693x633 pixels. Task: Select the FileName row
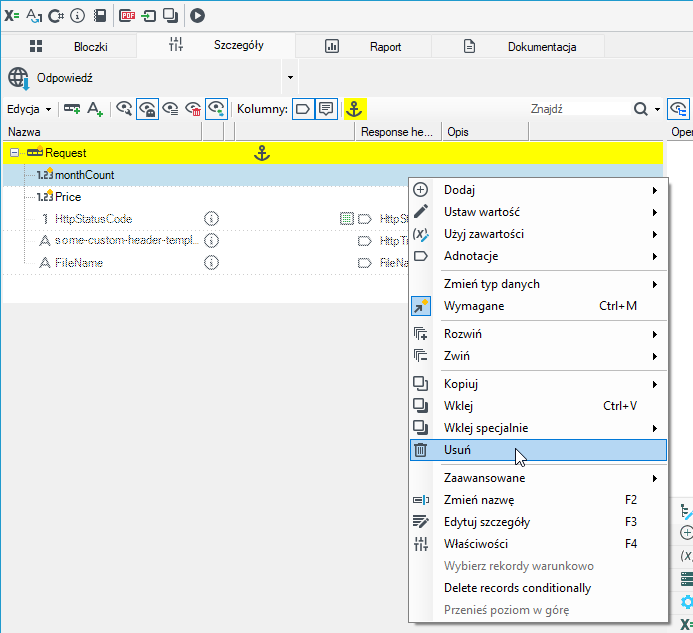[x=206, y=263]
